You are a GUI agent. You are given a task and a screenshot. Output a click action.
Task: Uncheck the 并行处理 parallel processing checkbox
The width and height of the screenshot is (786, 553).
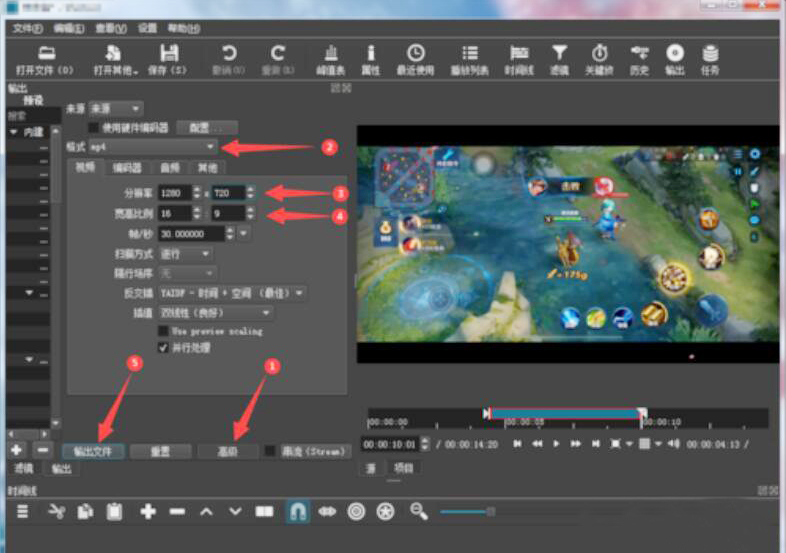163,347
